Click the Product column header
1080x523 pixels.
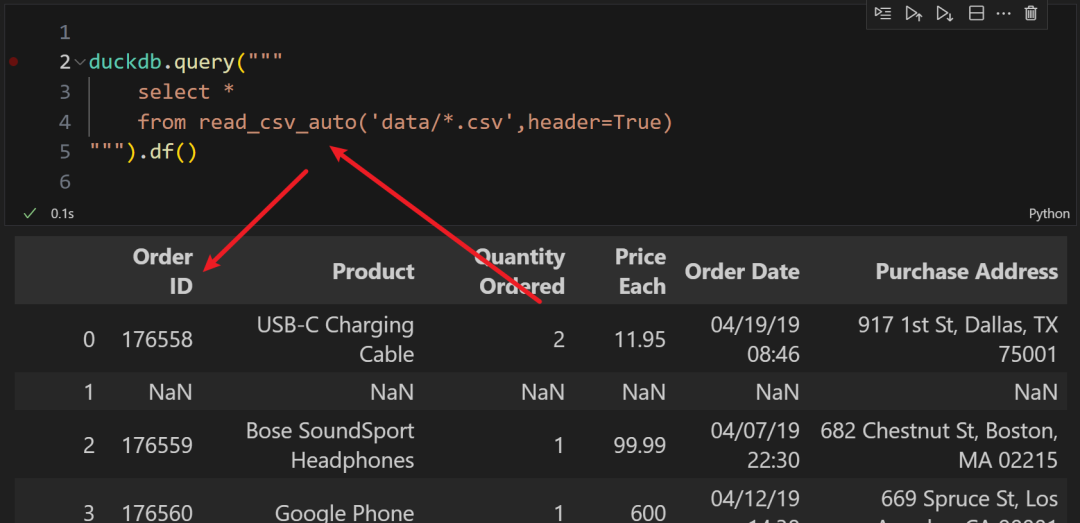click(373, 271)
